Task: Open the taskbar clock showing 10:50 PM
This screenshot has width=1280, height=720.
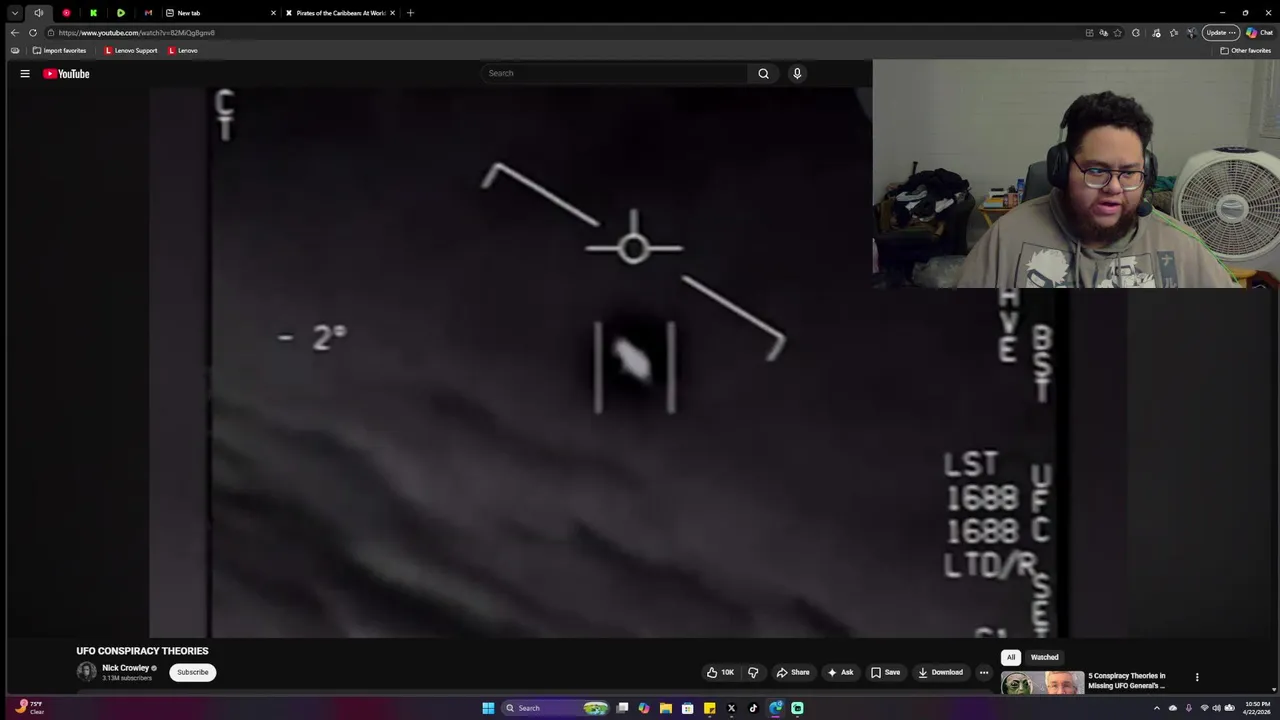Action: tap(1256, 708)
